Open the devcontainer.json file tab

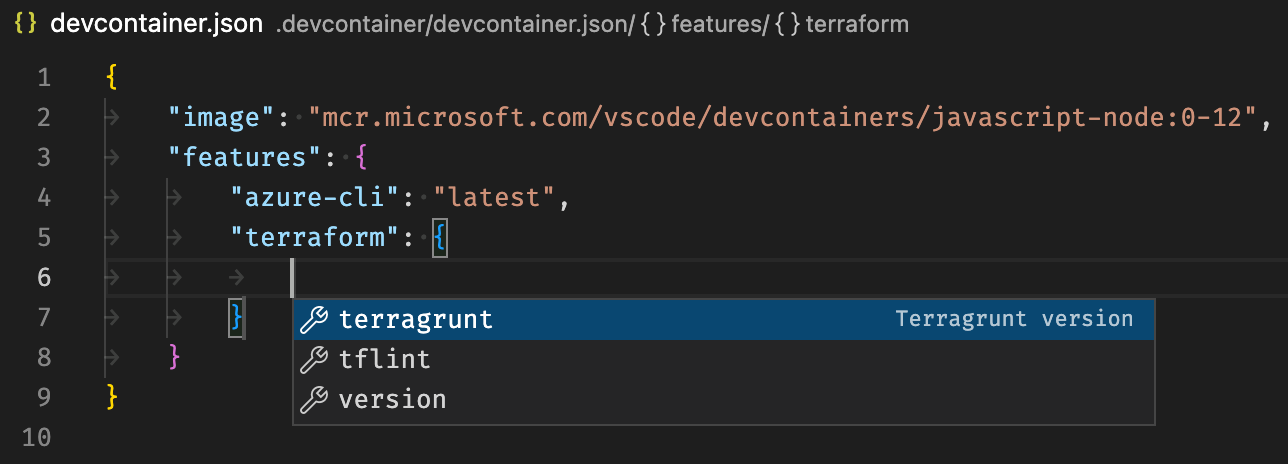(x=157, y=24)
